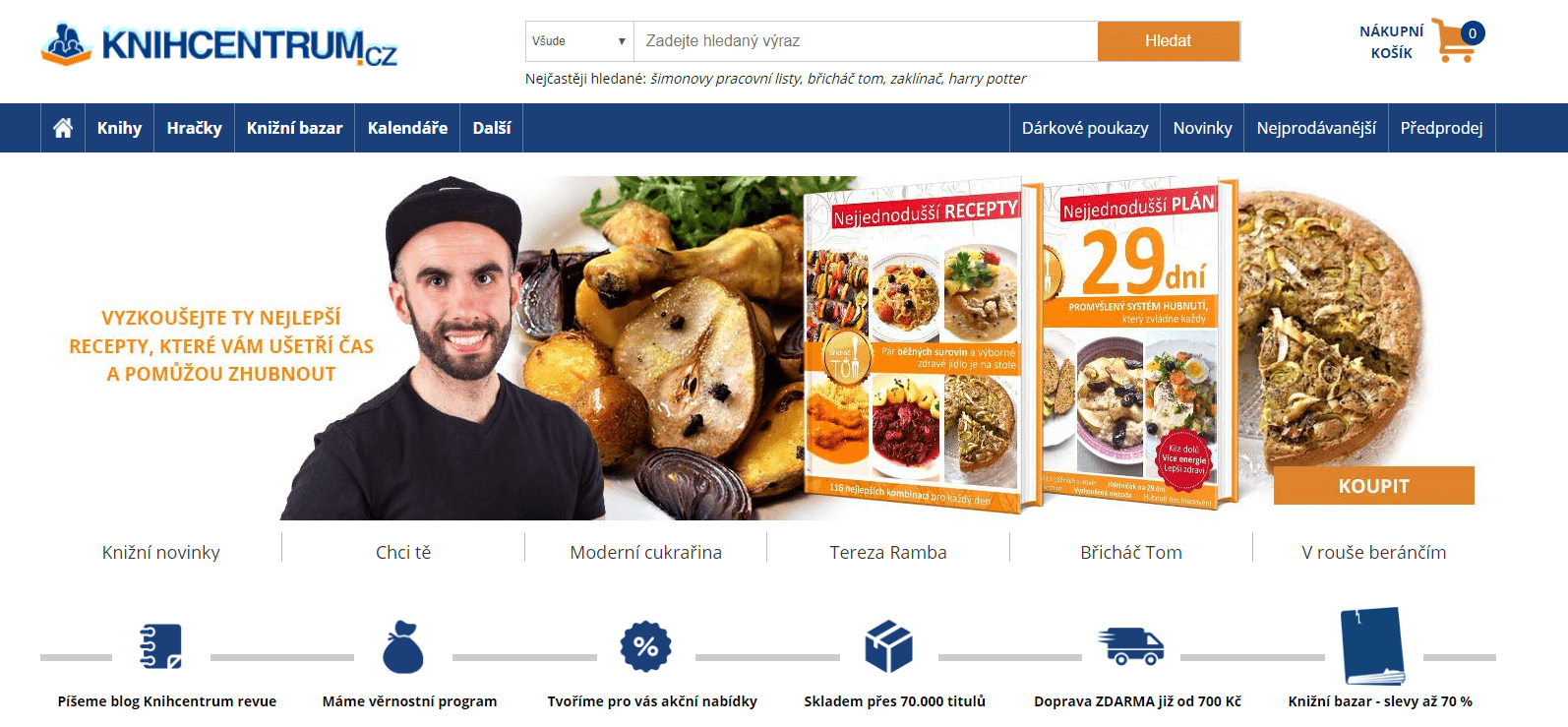Click the search text input field

coord(866,41)
